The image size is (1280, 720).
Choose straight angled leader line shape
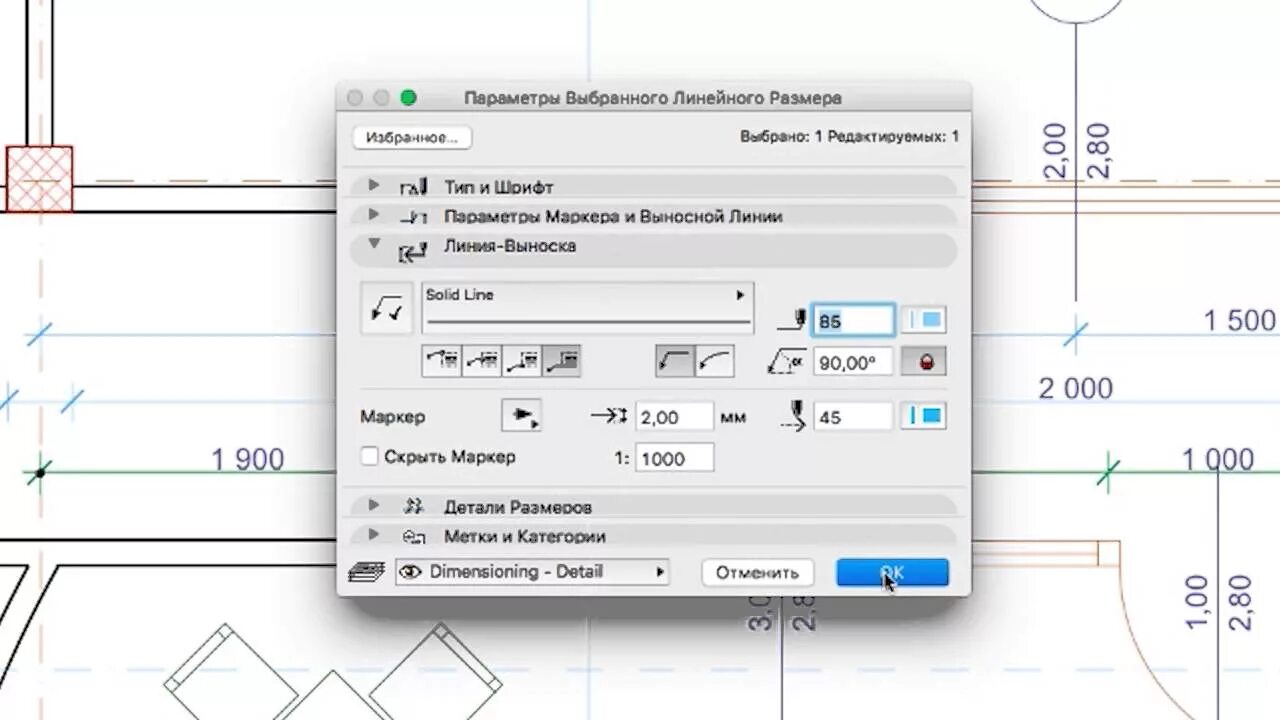pyautogui.click(x=675, y=361)
